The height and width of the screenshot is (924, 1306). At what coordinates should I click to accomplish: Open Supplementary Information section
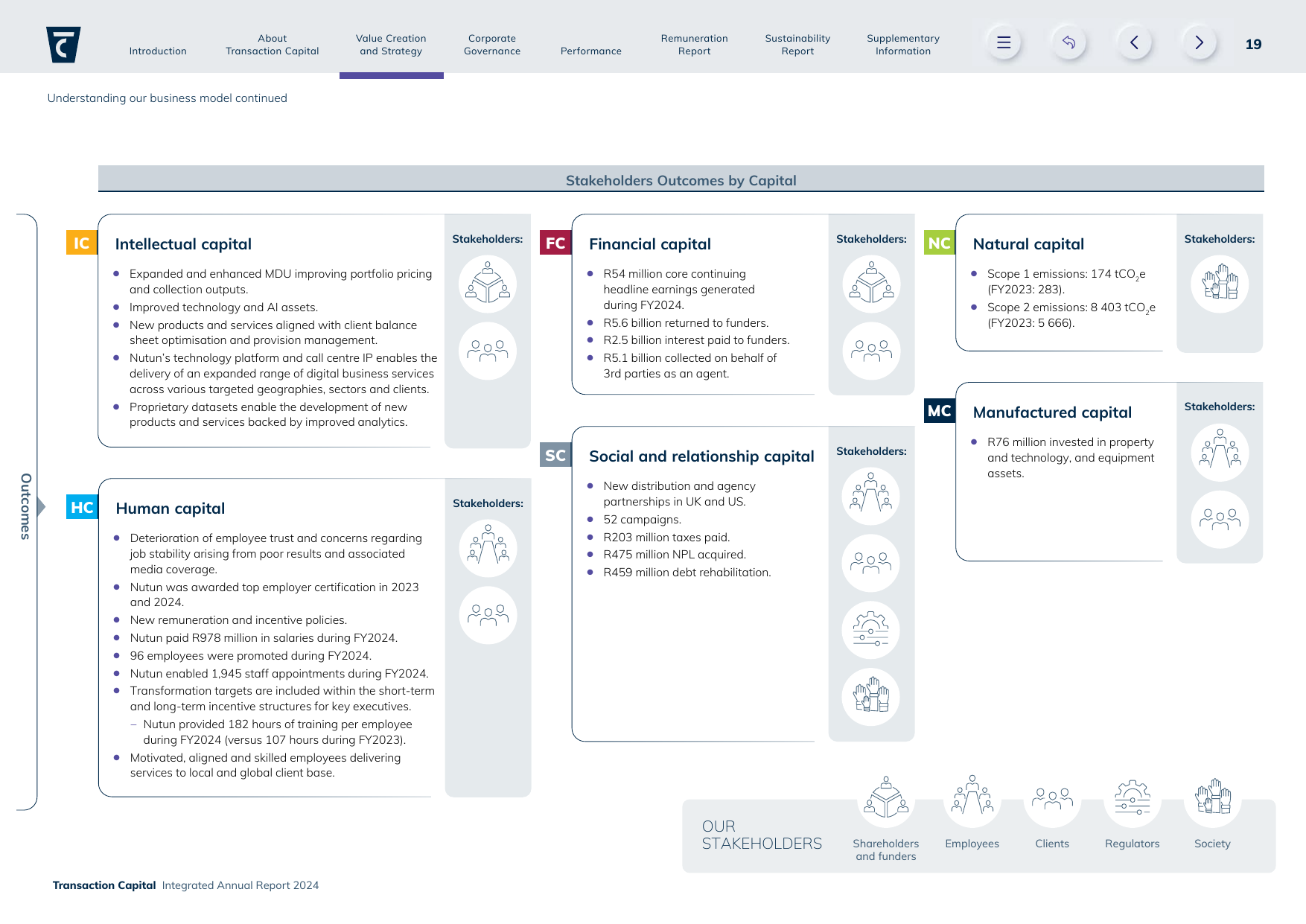click(903, 45)
